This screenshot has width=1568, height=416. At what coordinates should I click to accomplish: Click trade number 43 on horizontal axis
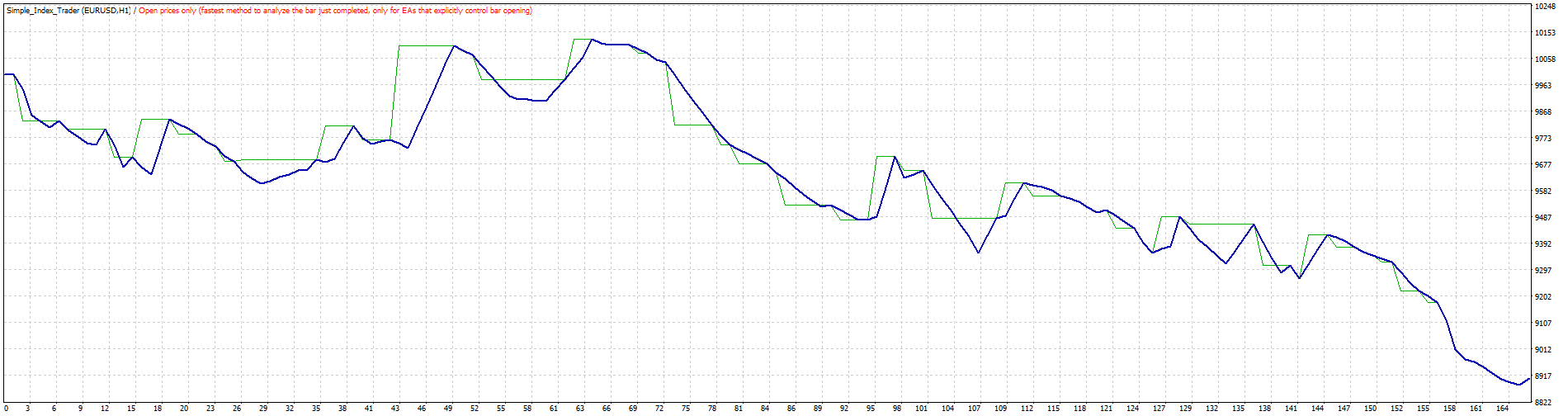coord(395,409)
